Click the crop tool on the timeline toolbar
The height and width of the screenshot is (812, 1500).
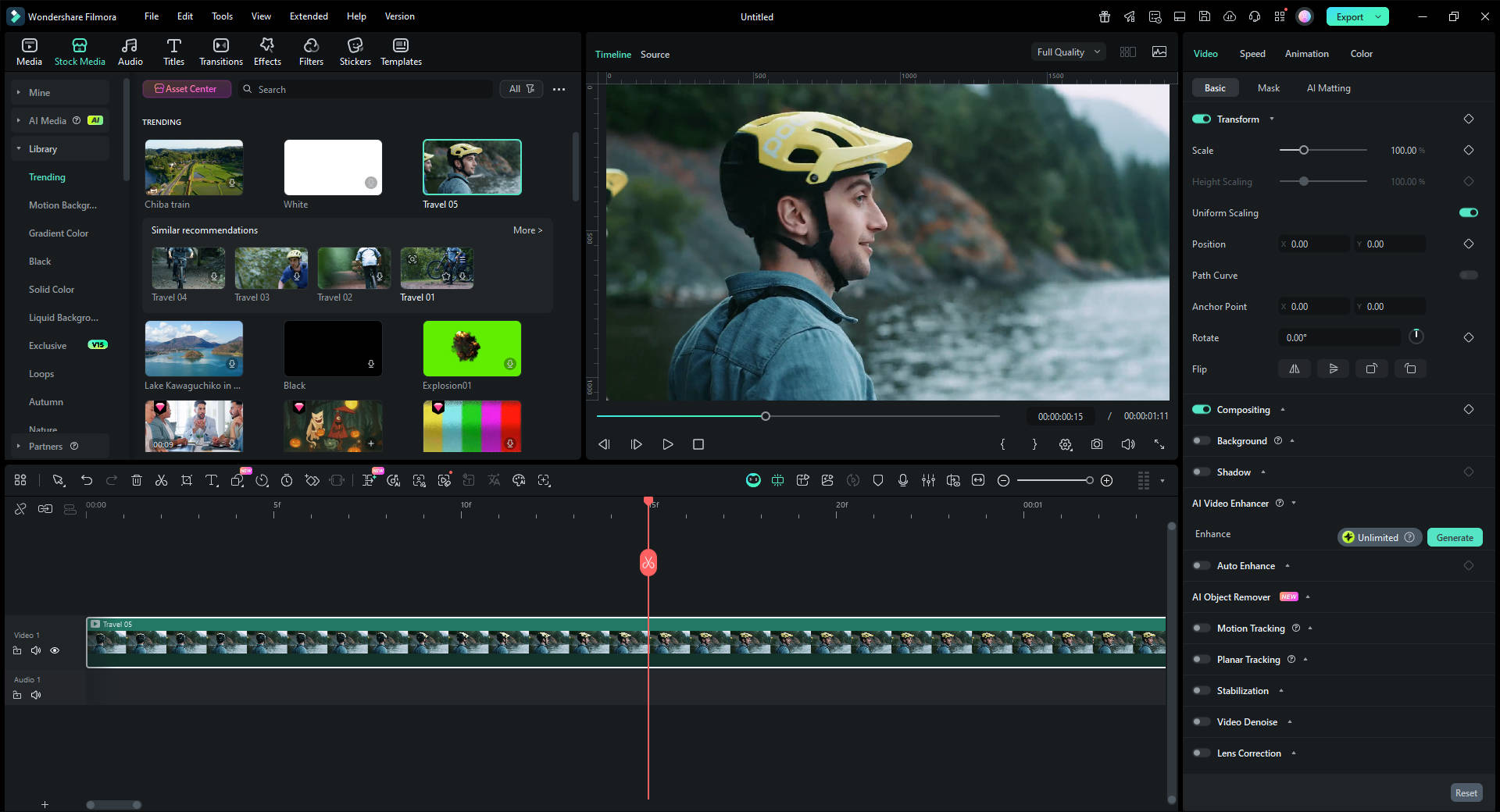click(x=187, y=480)
